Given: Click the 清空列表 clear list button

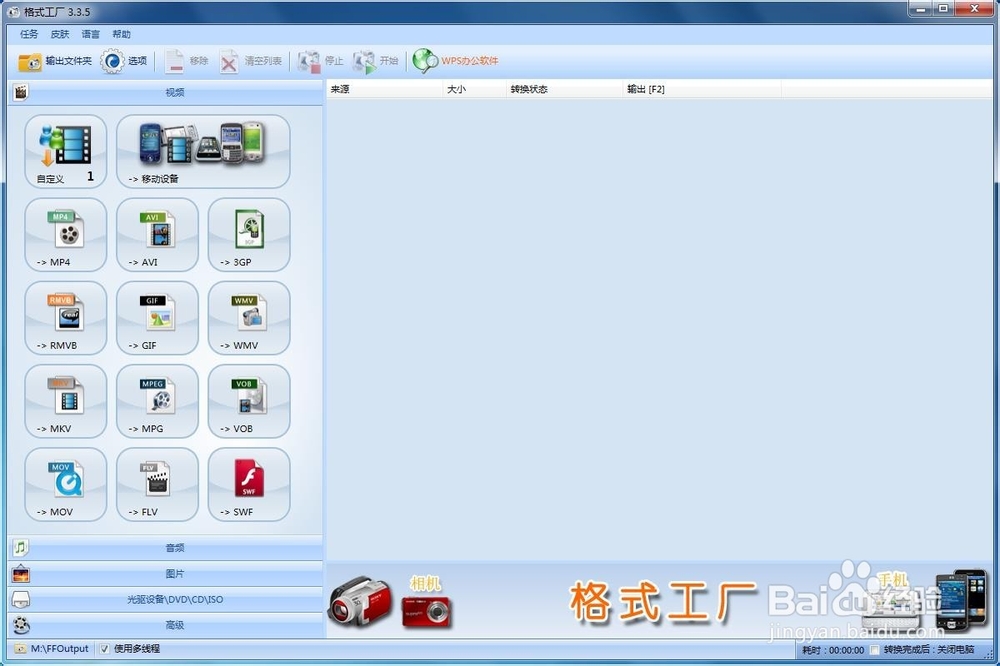Looking at the screenshot, I should 255,60.
